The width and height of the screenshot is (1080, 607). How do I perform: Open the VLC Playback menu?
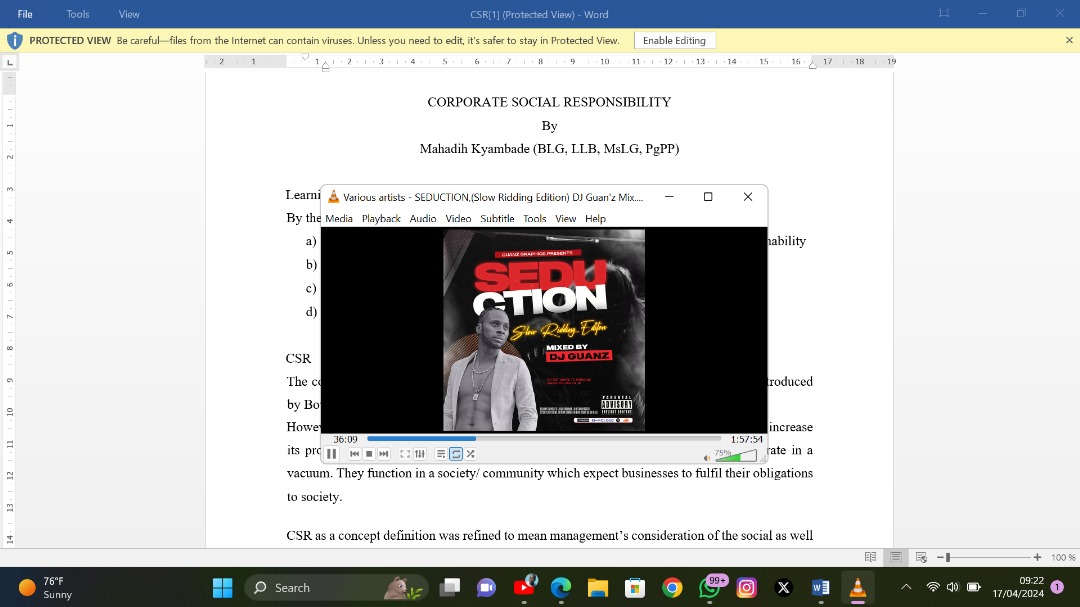pyautogui.click(x=381, y=218)
